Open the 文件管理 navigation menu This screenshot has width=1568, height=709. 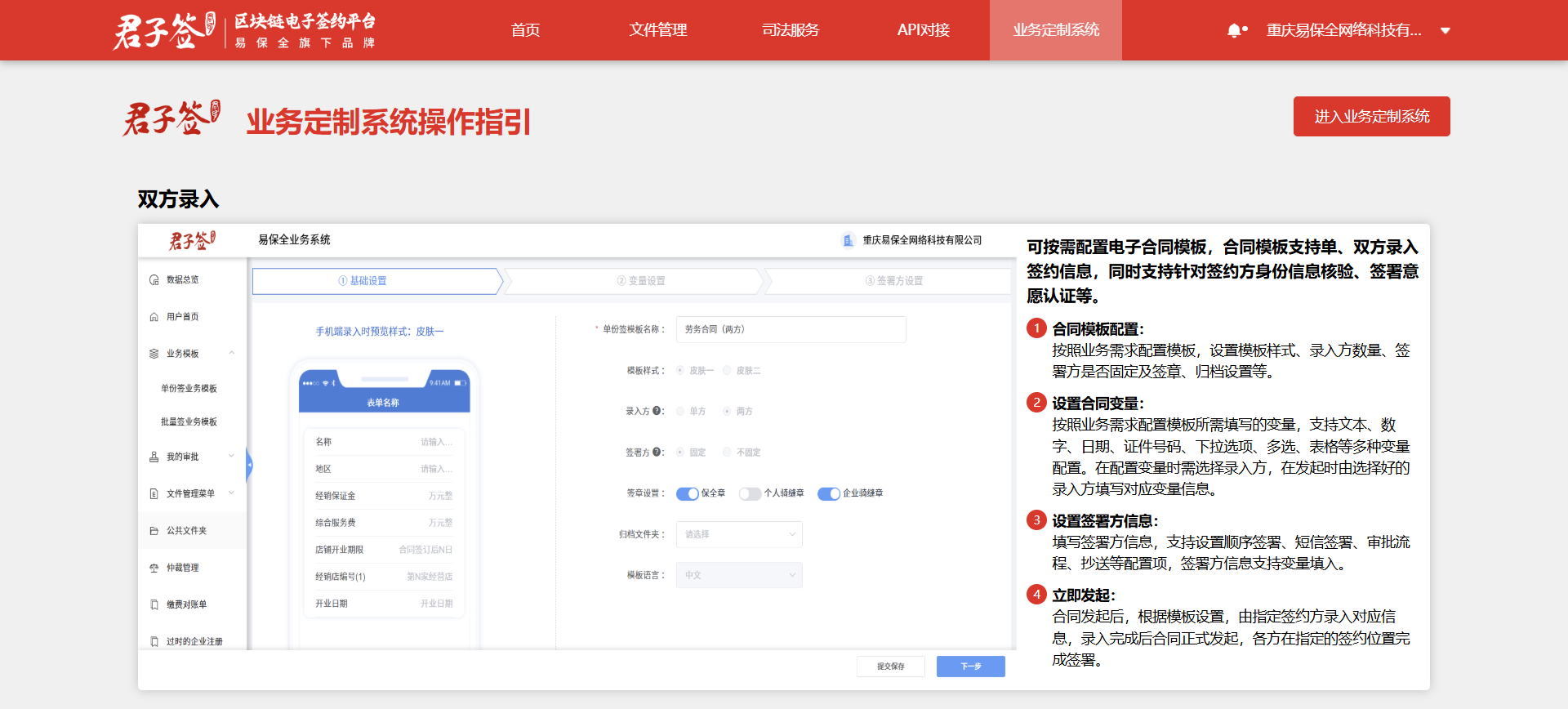(x=657, y=30)
